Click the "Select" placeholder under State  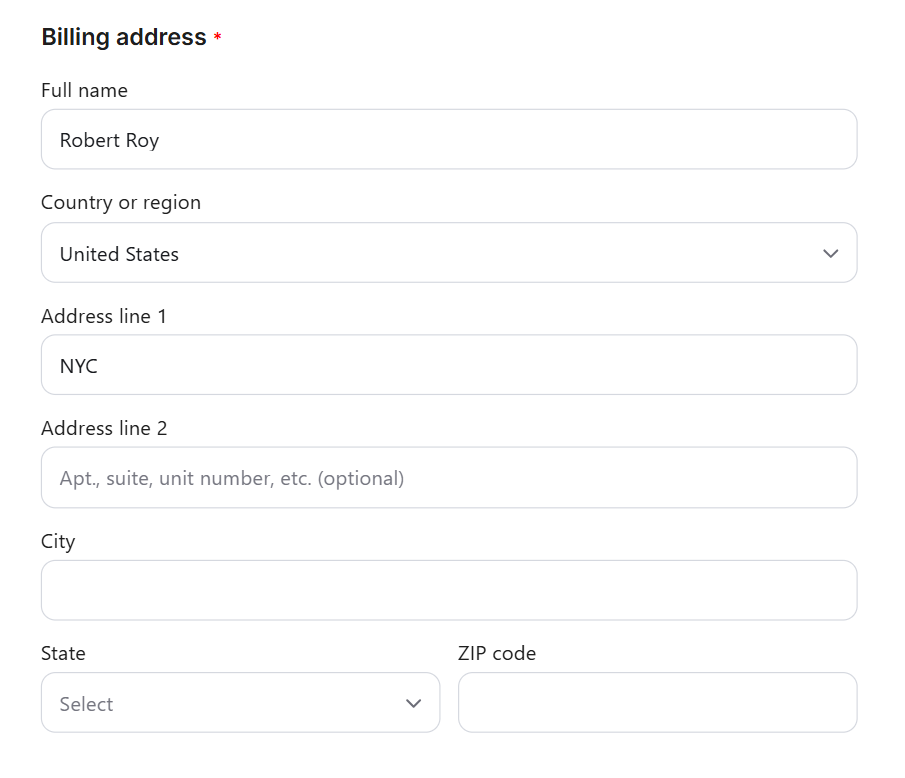pyautogui.click(x=86, y=704)
